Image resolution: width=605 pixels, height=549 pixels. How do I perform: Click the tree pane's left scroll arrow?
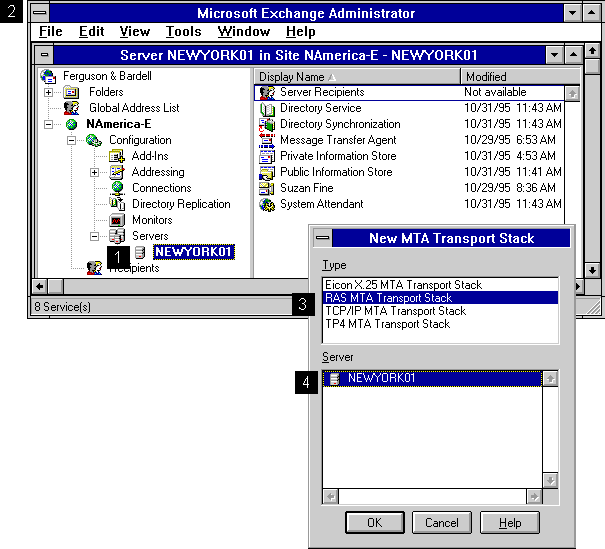pyautogui.click(x=40, y=287)
